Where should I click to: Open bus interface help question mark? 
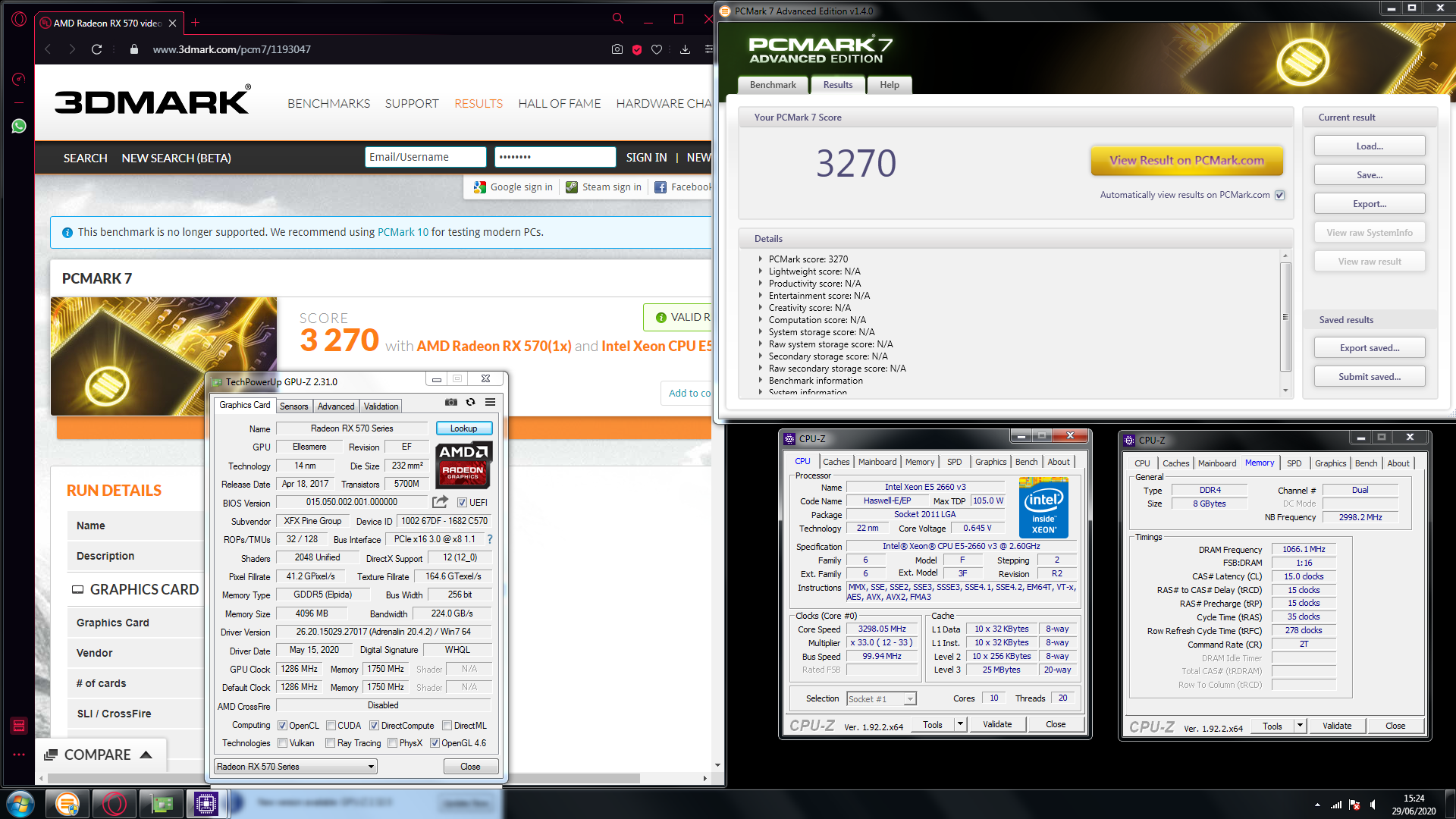click(x=490, y=539)
